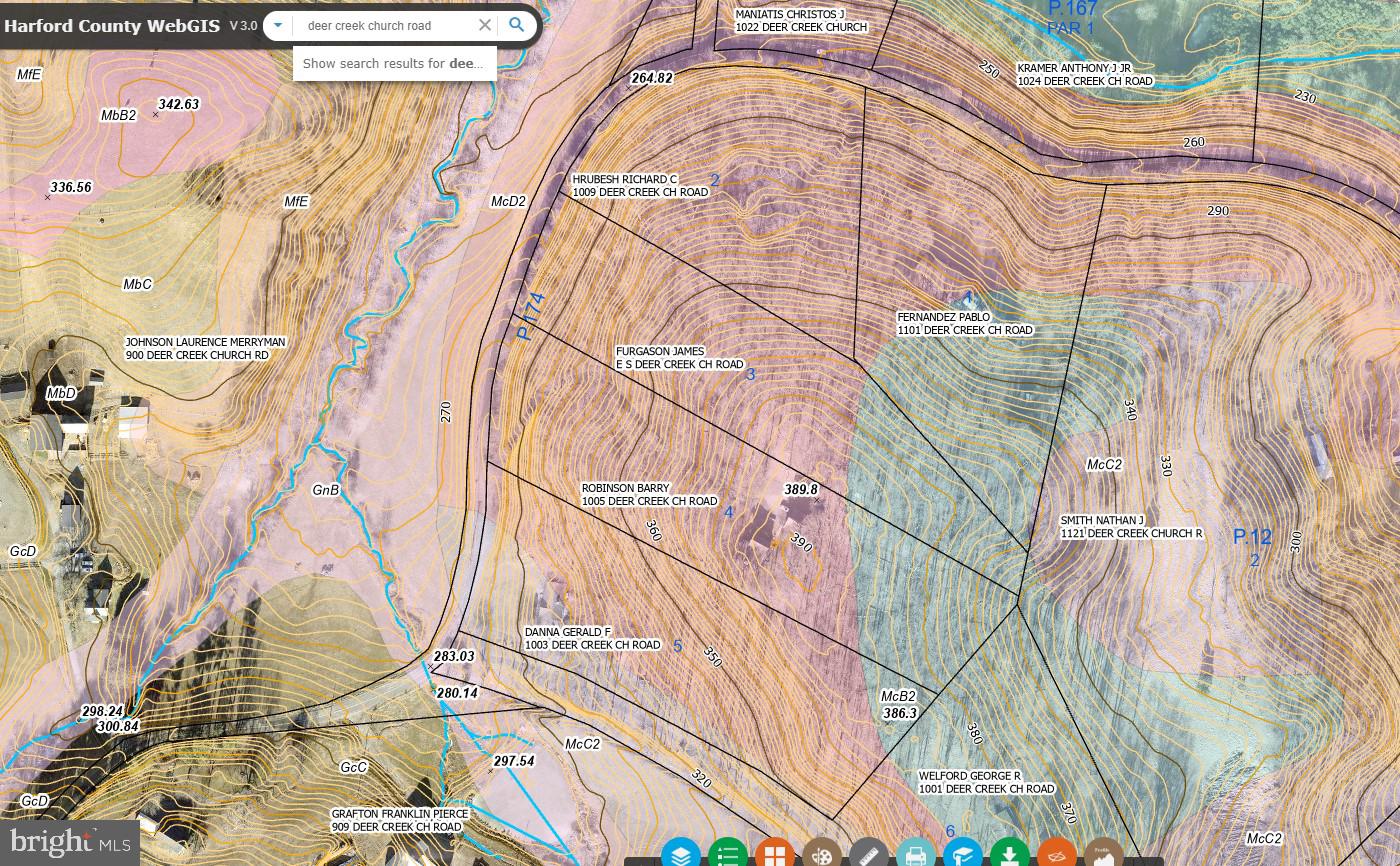Screen dimensions: 1400x866
Task: Open the Basemap Gallery grid icon
Action: [775, 855]
